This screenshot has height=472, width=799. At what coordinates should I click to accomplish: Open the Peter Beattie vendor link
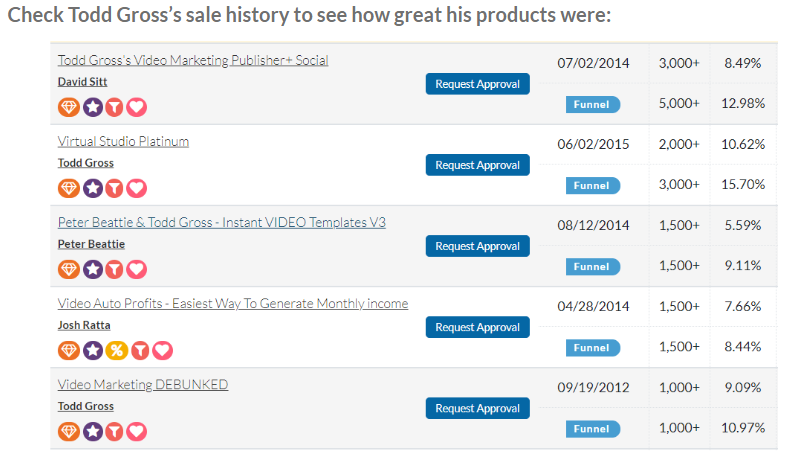(x=91, y=244)
